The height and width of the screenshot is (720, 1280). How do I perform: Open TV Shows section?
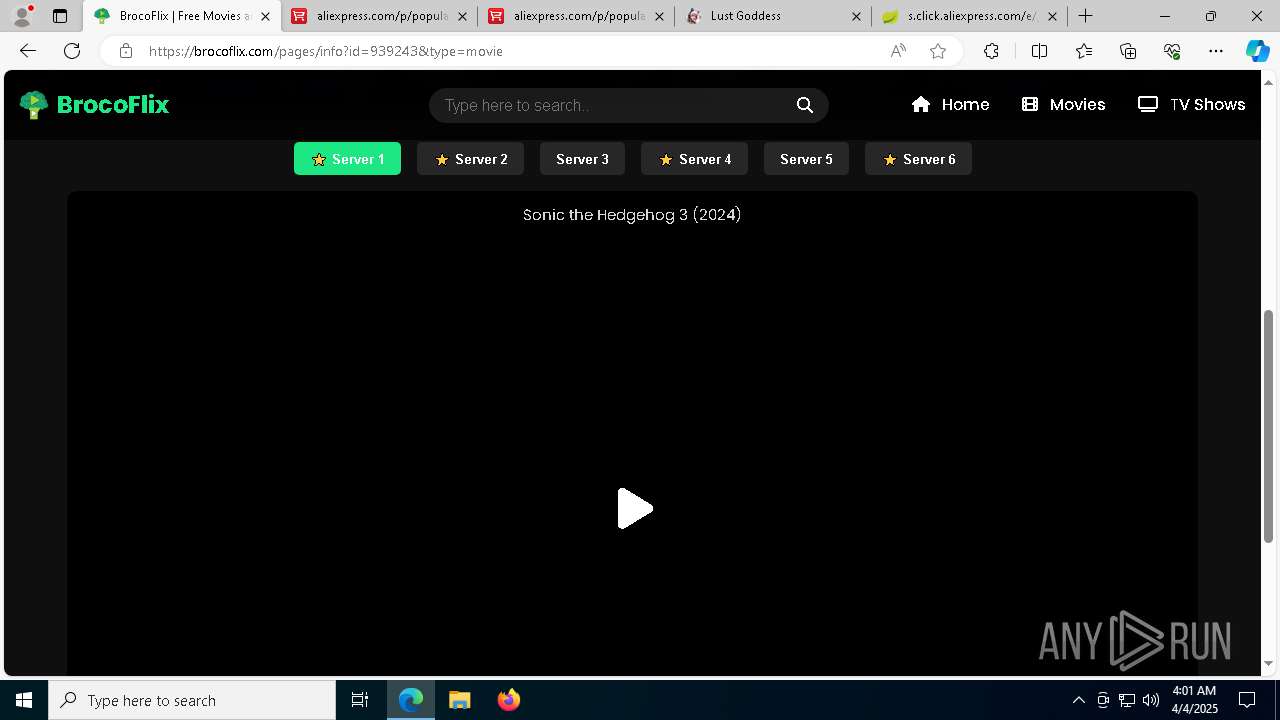[x=1192, y=105]
